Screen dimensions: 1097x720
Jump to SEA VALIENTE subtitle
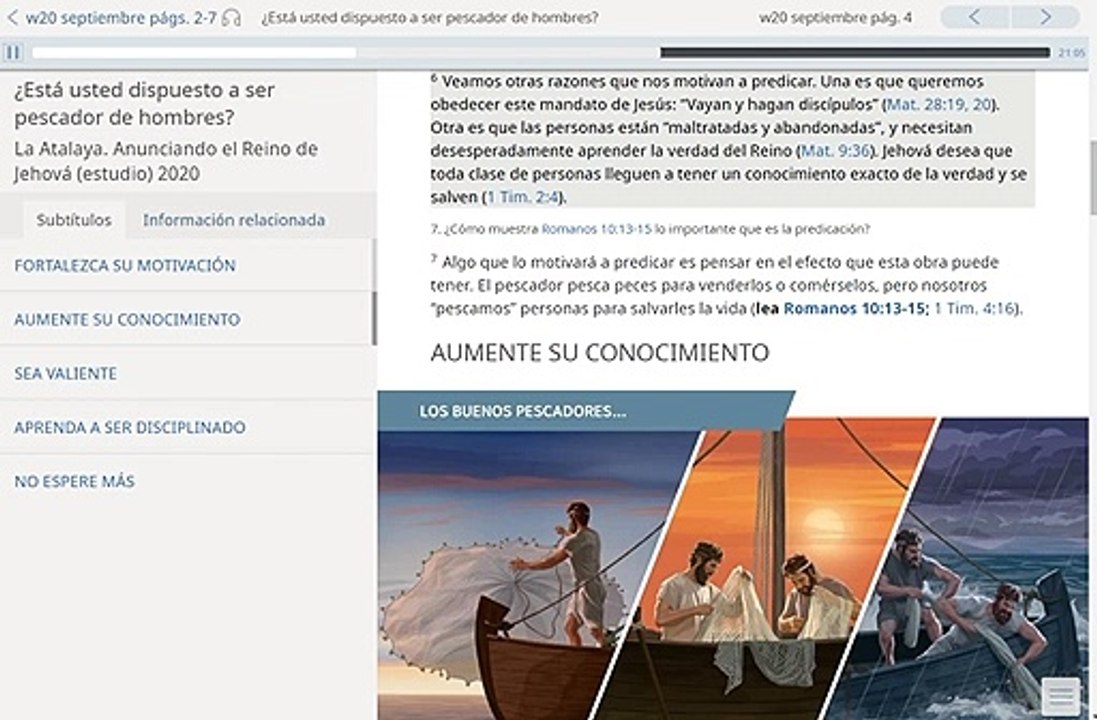pos(187,373)
